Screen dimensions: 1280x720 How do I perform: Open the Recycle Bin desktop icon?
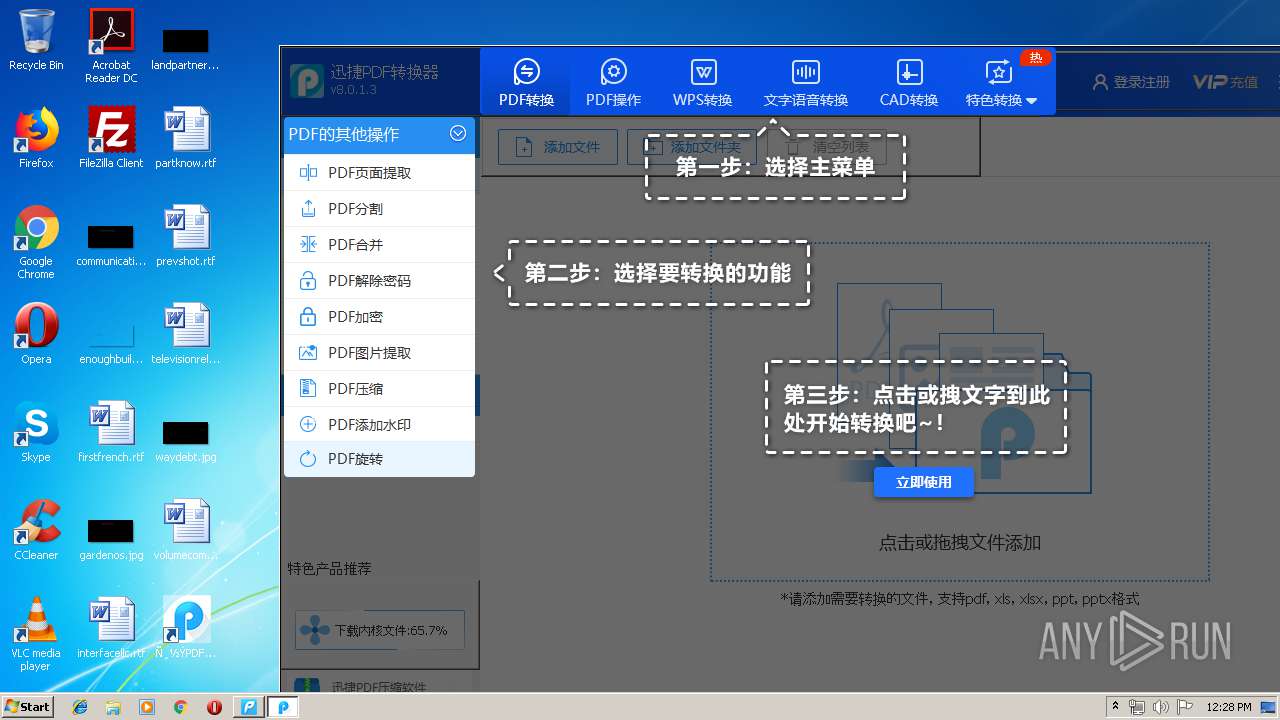36,40
